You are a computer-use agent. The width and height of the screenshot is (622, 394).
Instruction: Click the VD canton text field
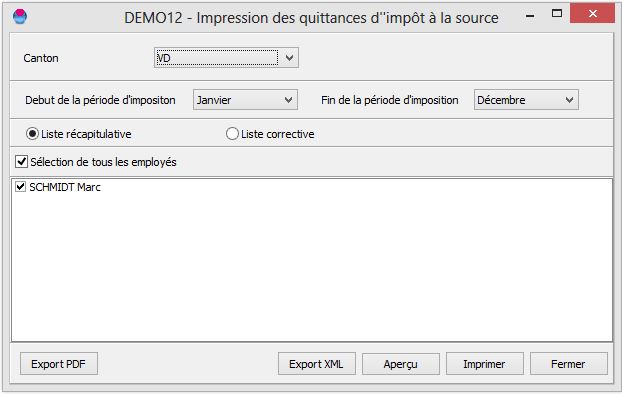(x=217, y=58)
